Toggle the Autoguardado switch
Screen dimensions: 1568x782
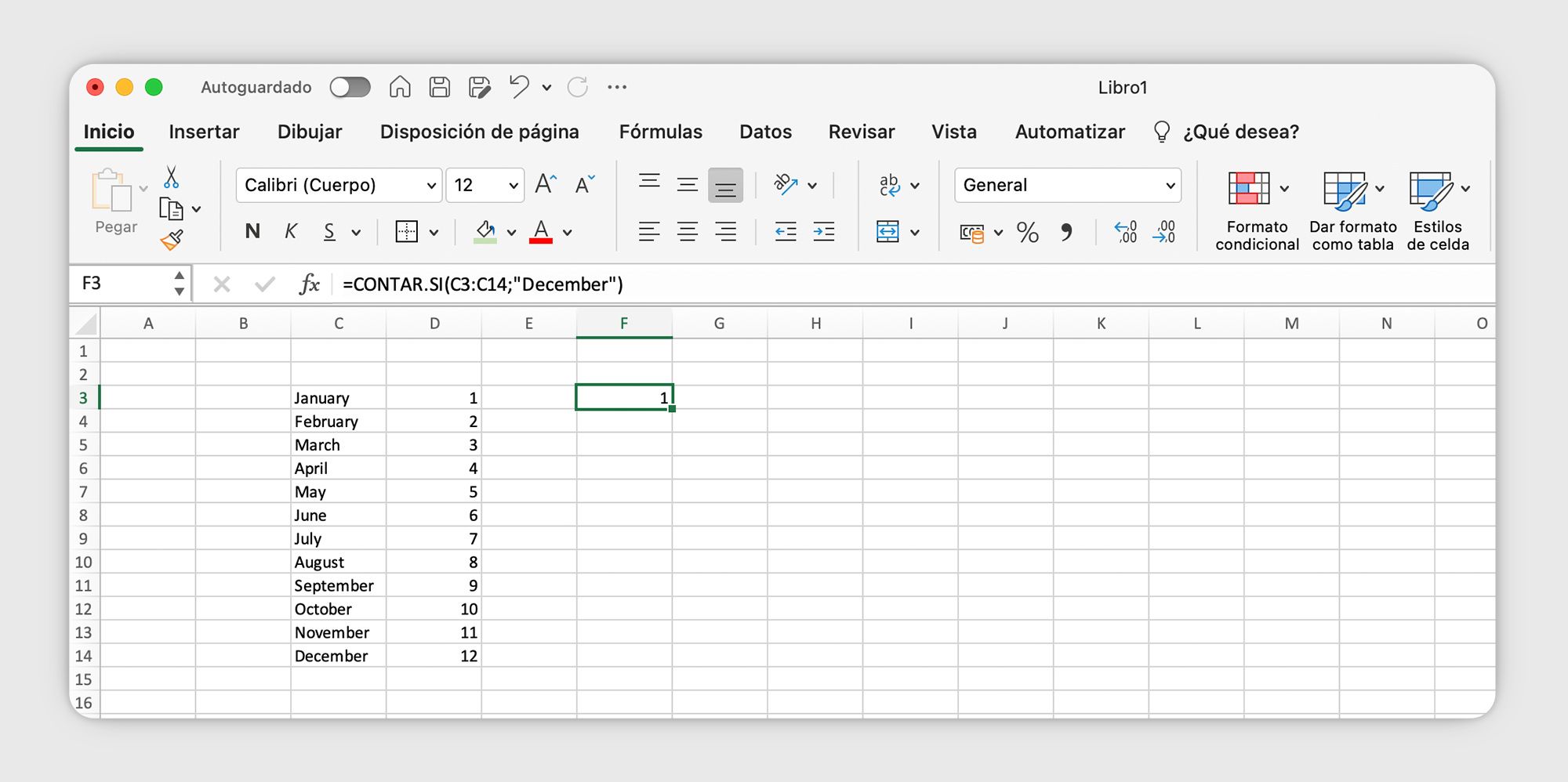click(350, 87)
